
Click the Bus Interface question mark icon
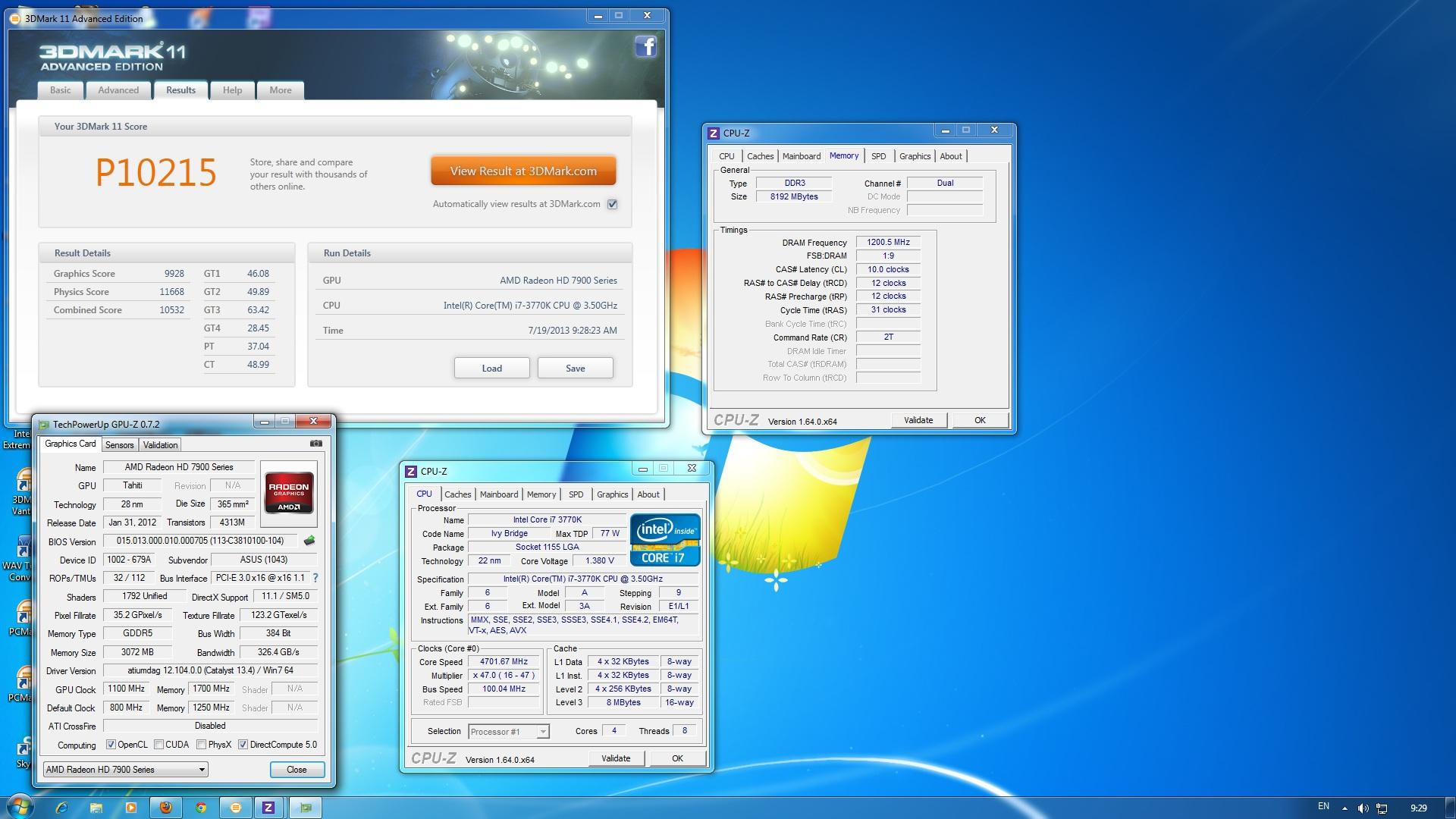coord(315,578)
